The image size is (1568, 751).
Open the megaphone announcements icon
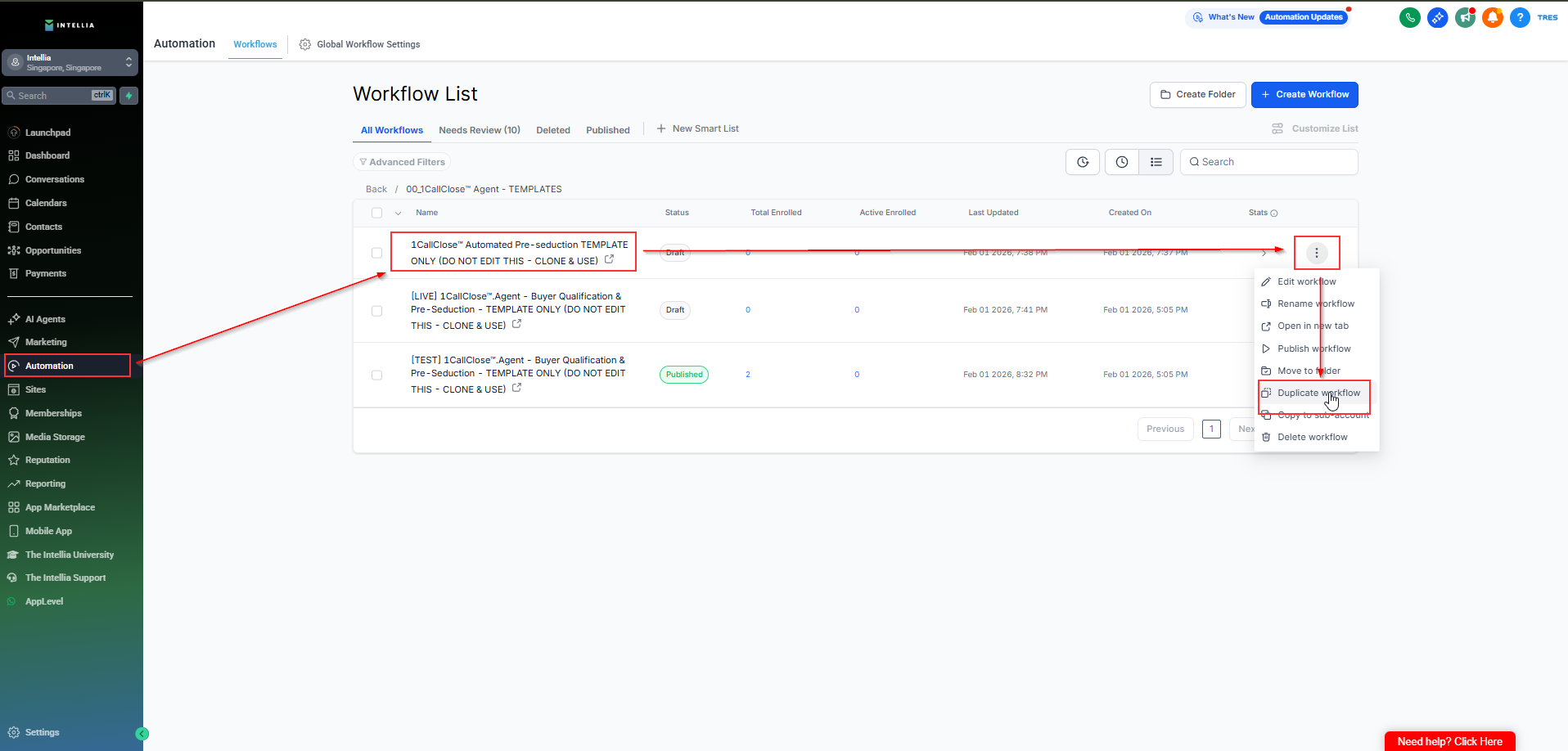tap(1465, 17)
